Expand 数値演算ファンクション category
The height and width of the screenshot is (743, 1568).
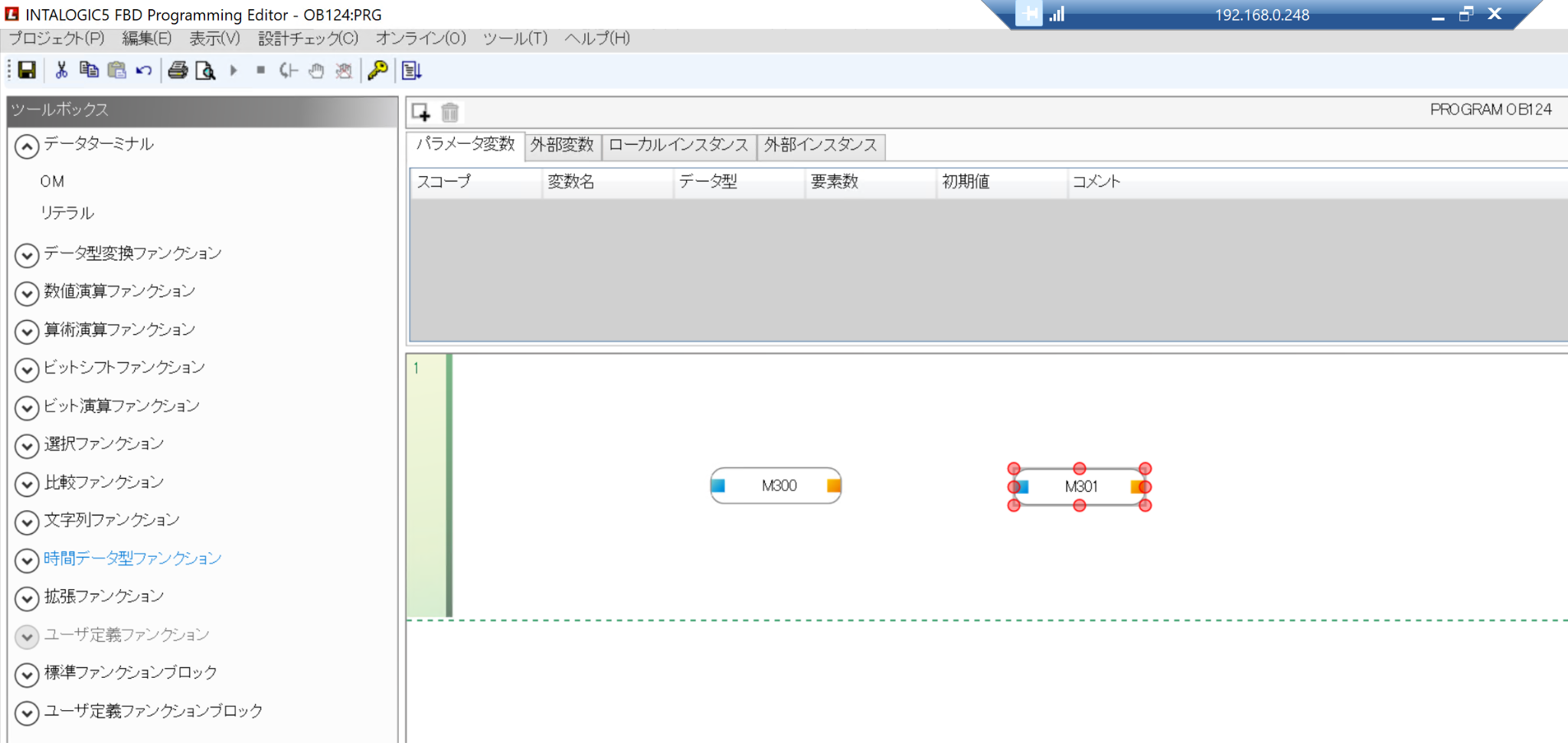[x=27, y=293]
